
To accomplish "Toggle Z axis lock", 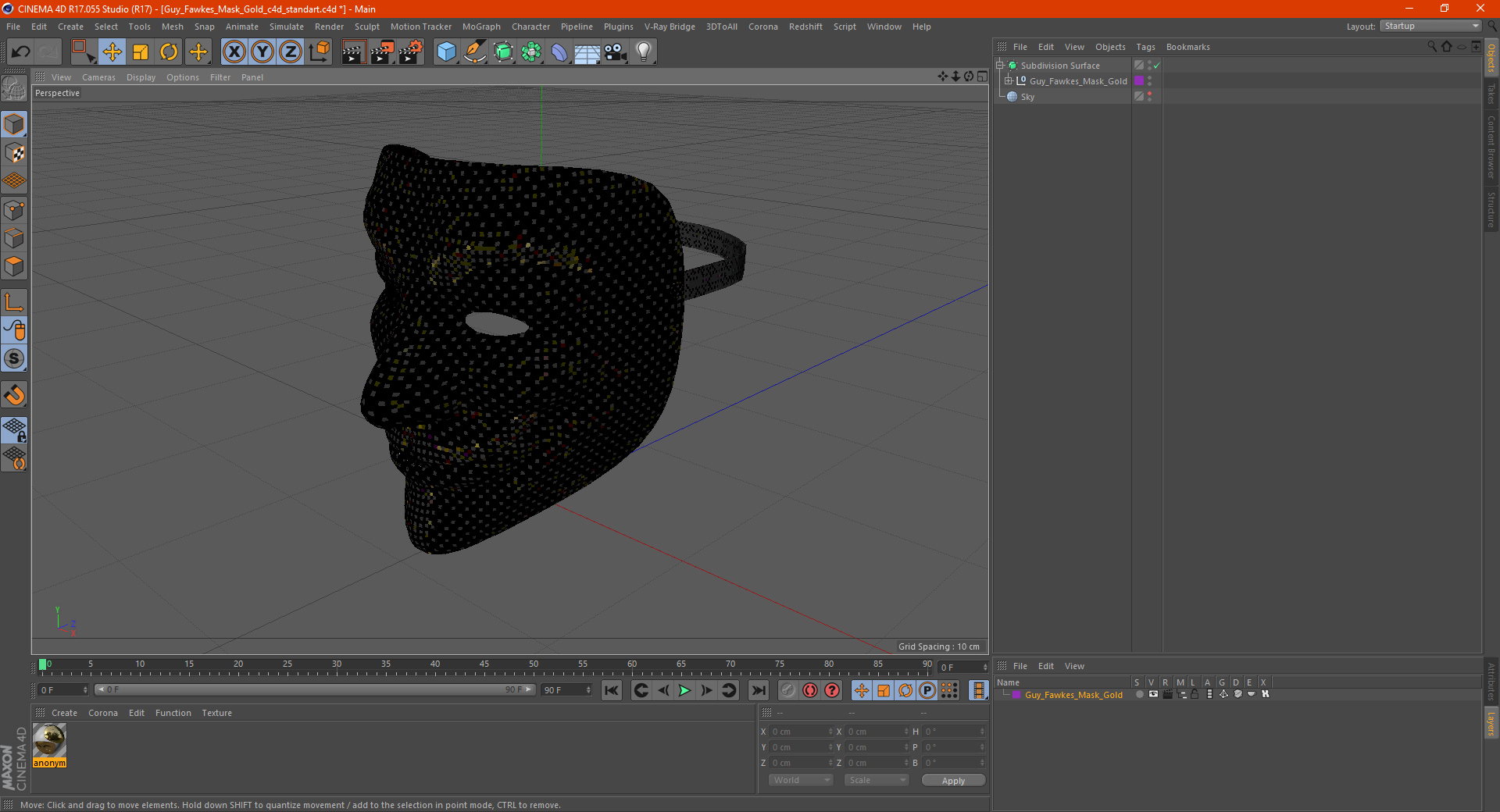I will pyautogui.click(x=291, y=52).
